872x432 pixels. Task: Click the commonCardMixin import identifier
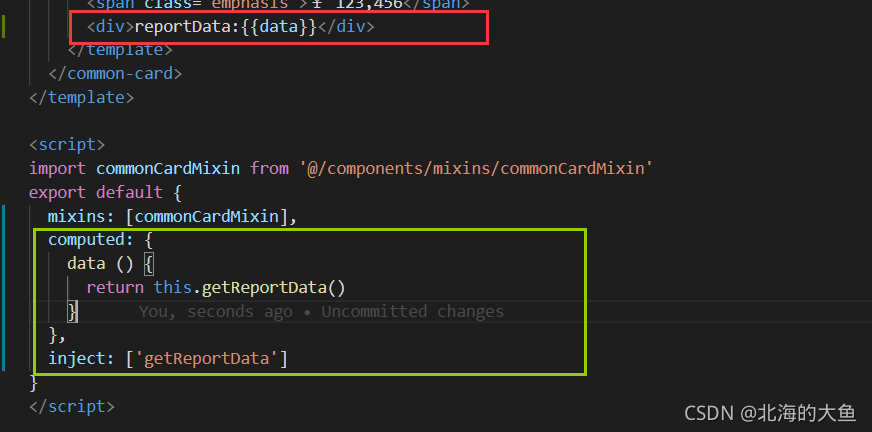pyautogui.click(x=168, y=168)
